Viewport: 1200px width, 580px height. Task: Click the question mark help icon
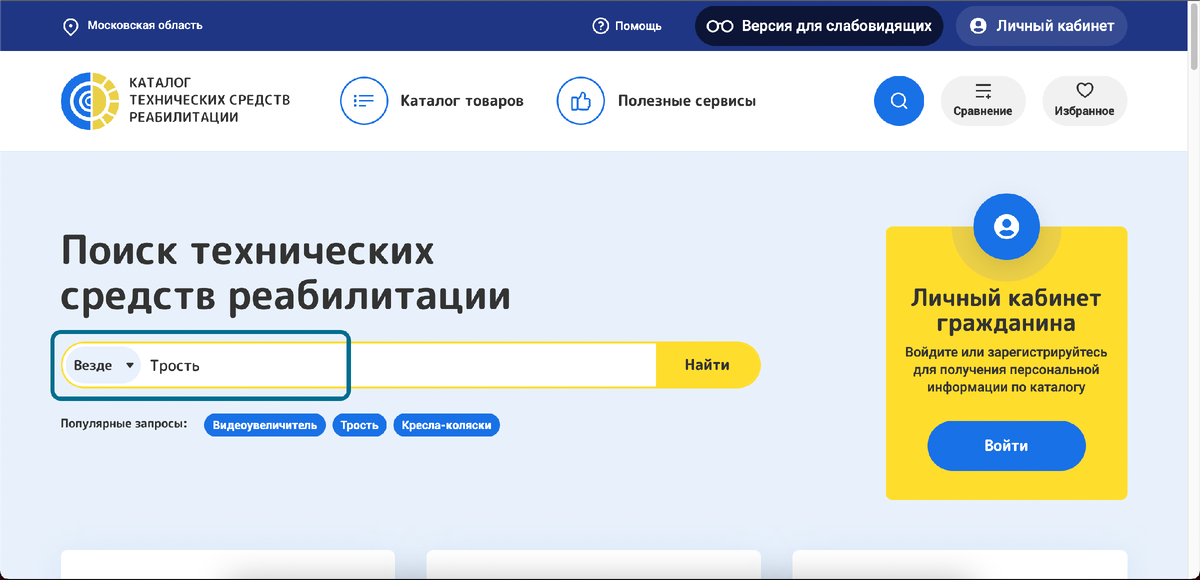(x=600, y=26)
